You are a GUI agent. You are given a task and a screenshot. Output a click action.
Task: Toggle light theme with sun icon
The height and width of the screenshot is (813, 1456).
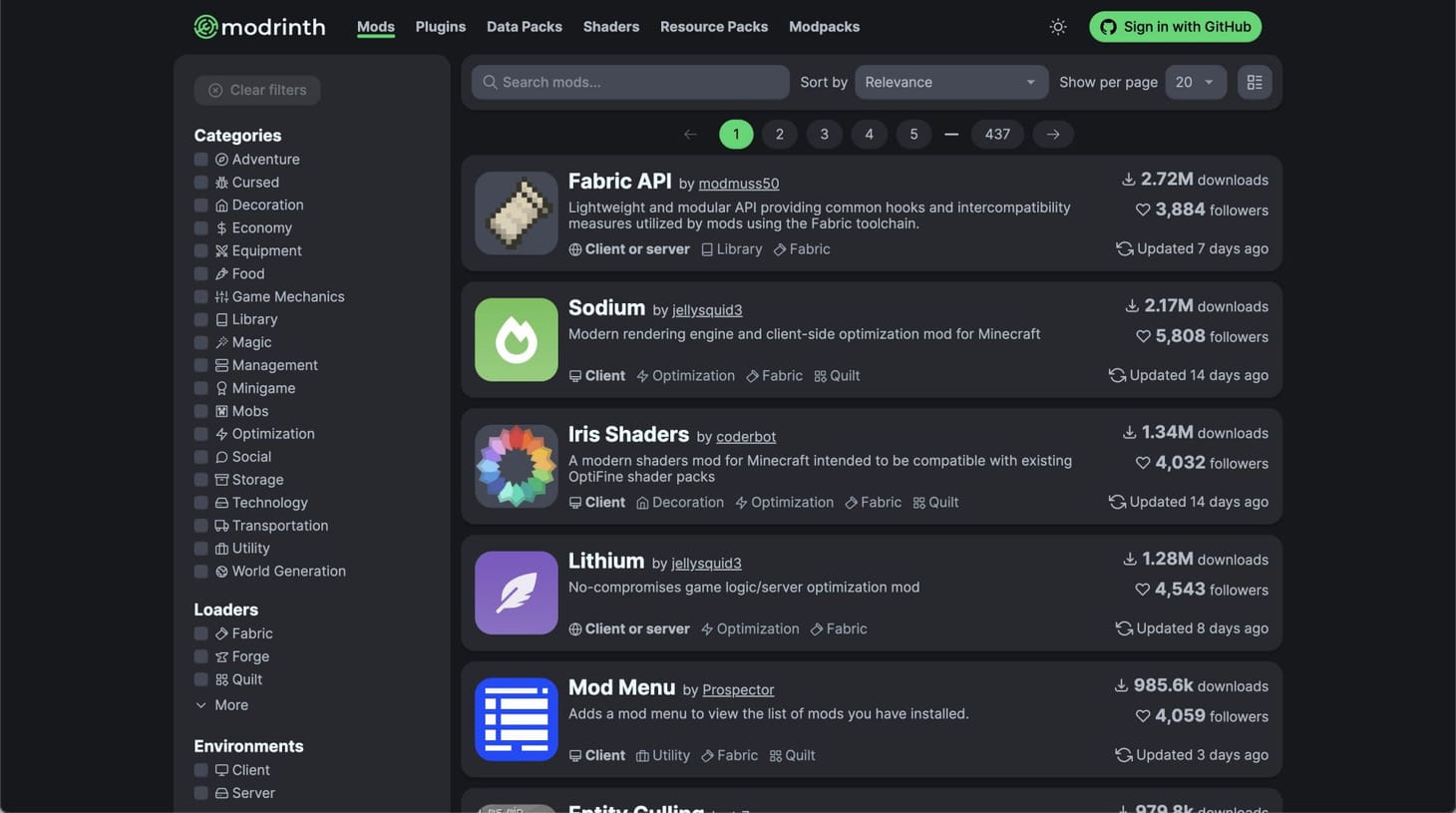click(x=1058, y=27)
